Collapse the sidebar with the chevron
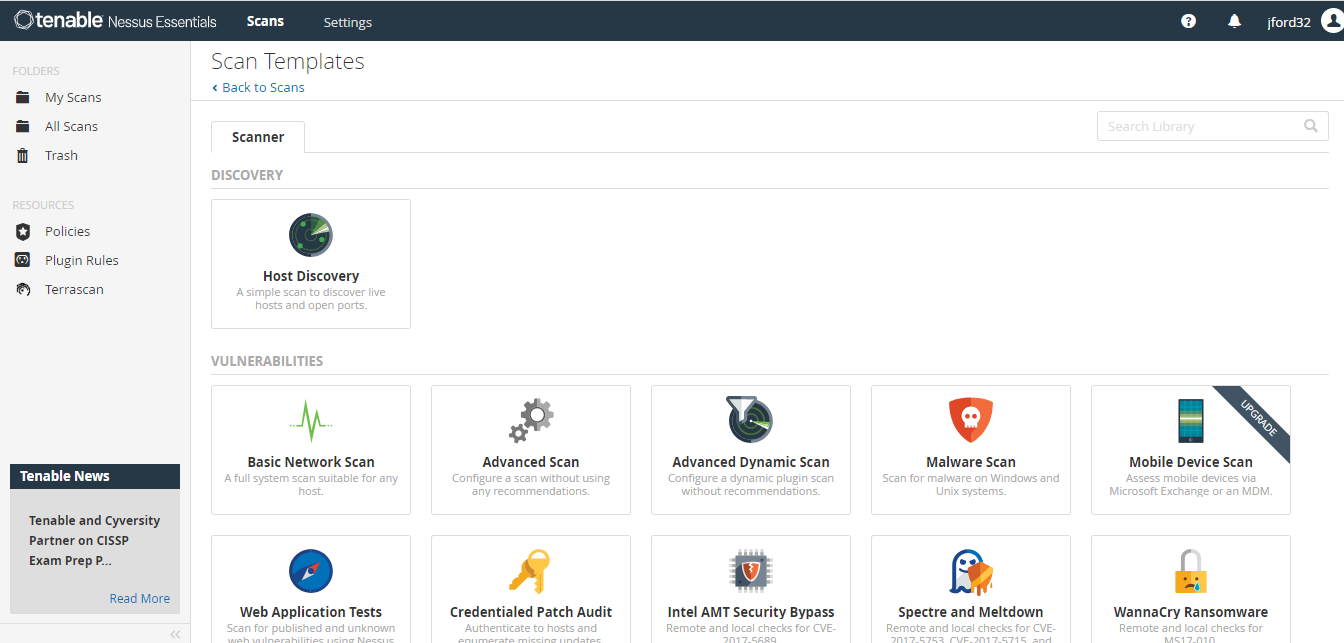The image size is (1344, 643). coord(175,633)
